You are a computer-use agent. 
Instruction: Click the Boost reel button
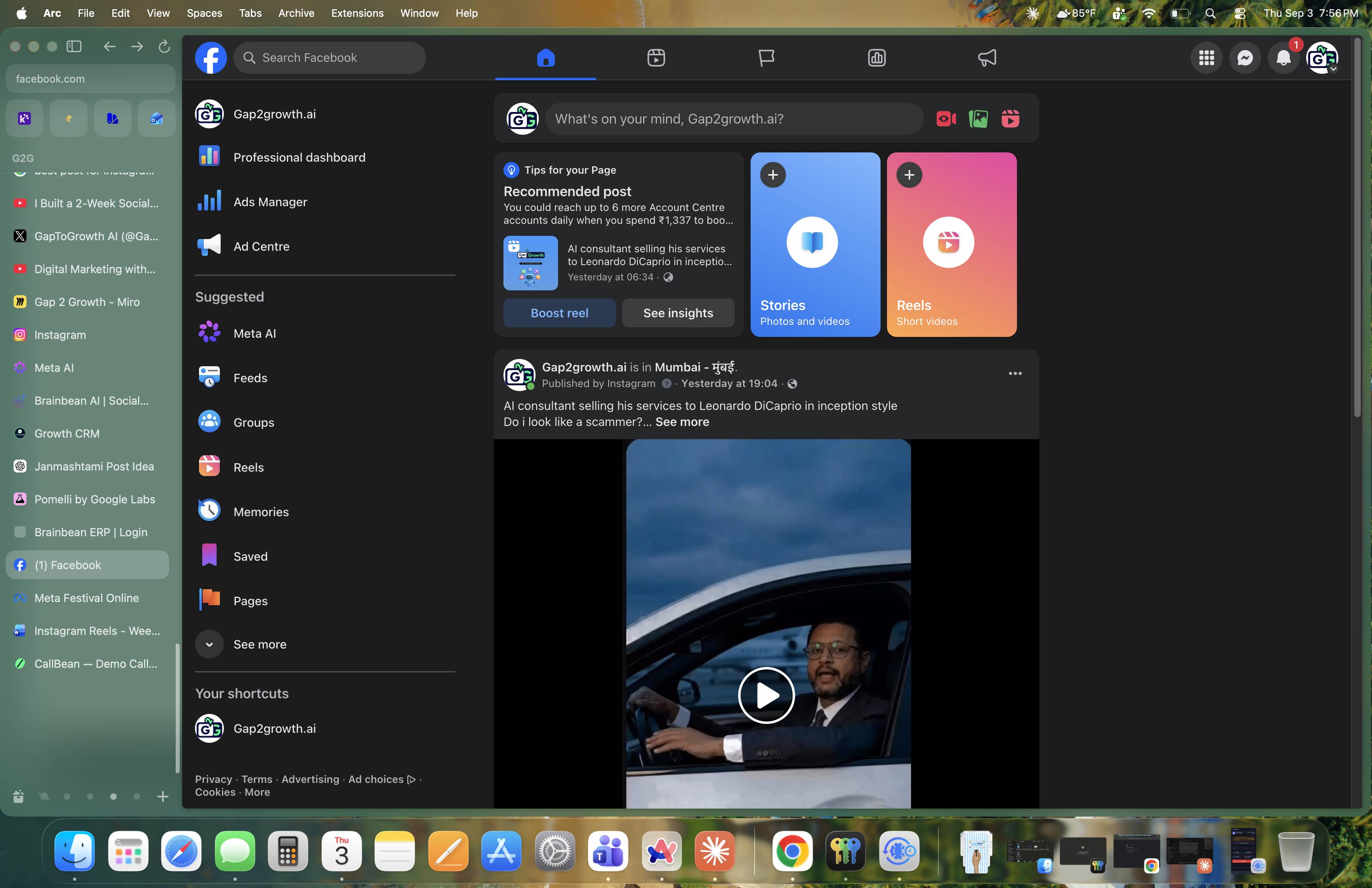point(559,313)
